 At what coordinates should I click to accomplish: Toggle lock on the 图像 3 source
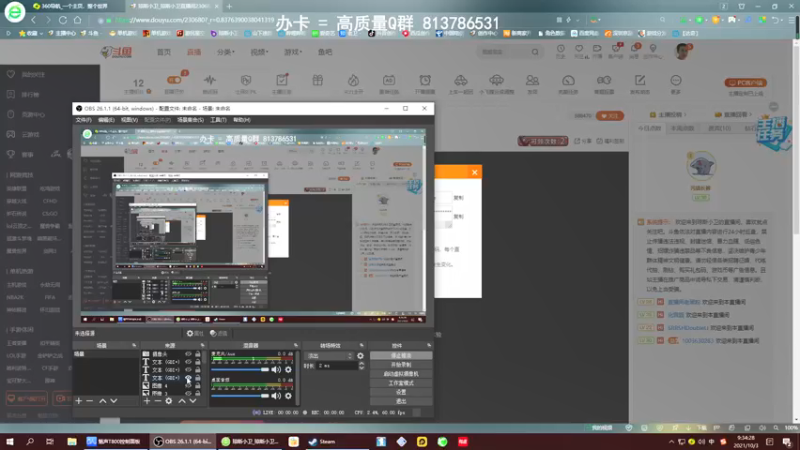click(x=198, y=393)
